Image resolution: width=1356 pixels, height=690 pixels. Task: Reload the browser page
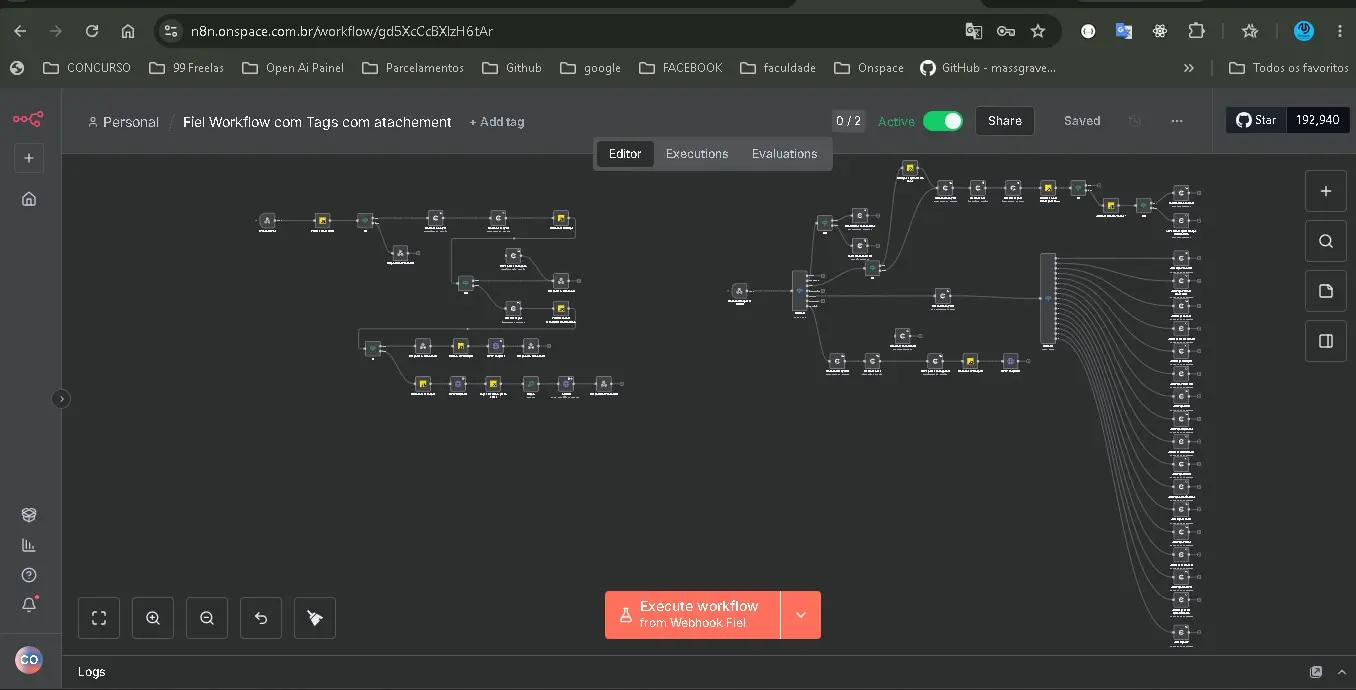[92, 31]
